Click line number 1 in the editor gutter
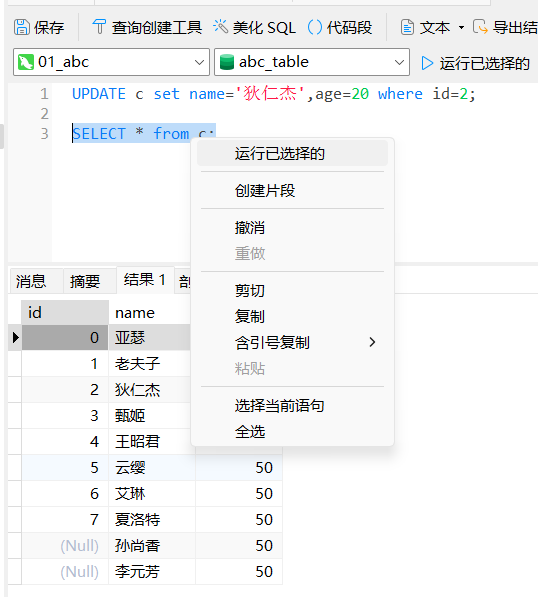This screenshot has height=597, width=538. 45,94
